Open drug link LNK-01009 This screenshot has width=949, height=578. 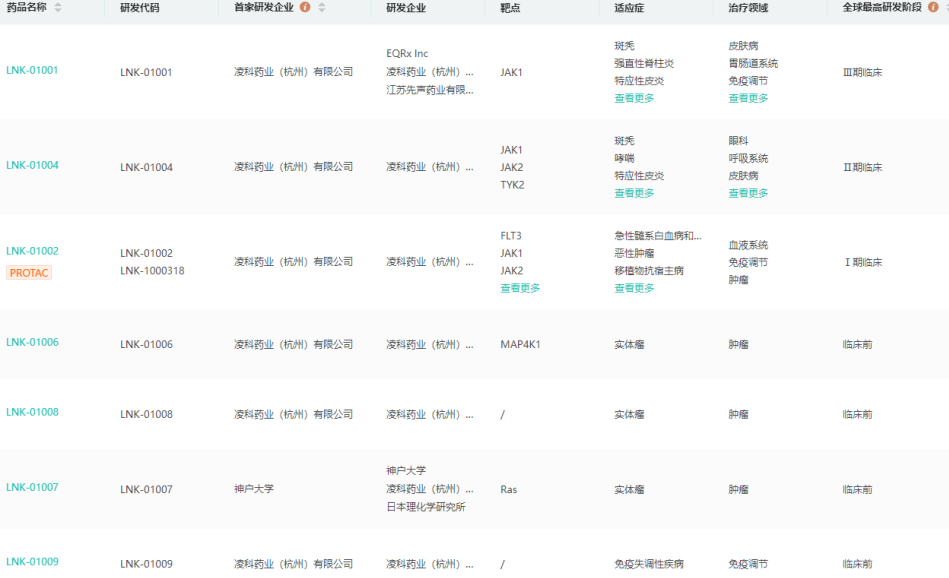coord(32,562)
